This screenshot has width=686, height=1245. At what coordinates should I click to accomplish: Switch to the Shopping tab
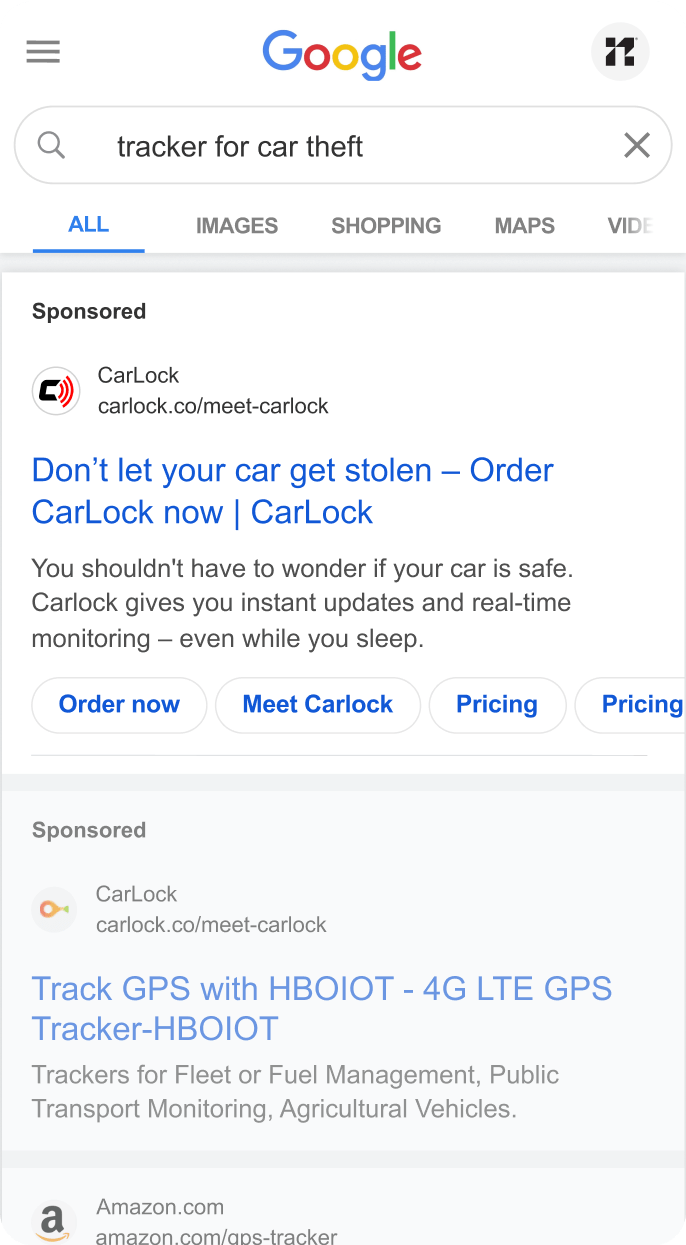(386, 226)
